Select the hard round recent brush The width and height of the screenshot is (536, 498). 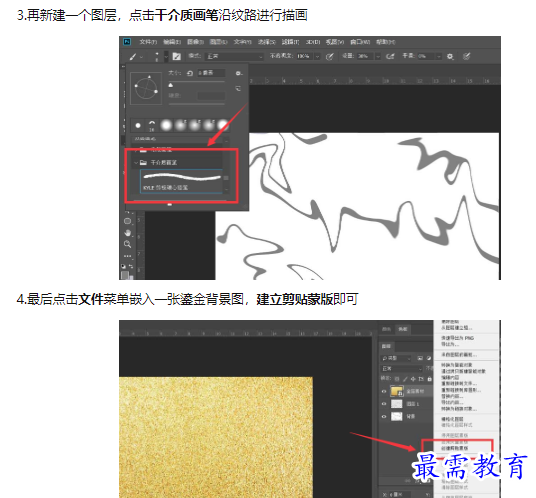tap(138, 125)
